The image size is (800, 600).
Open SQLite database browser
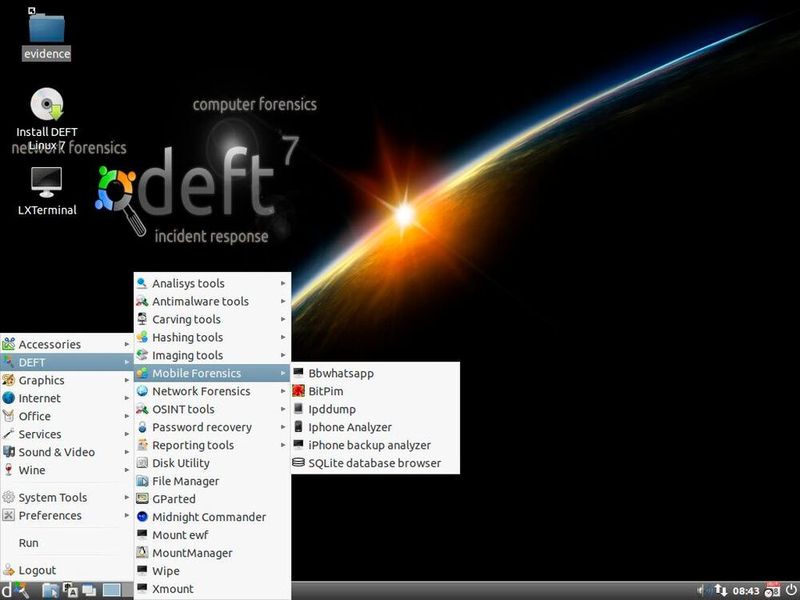click(x=375, y=463)
